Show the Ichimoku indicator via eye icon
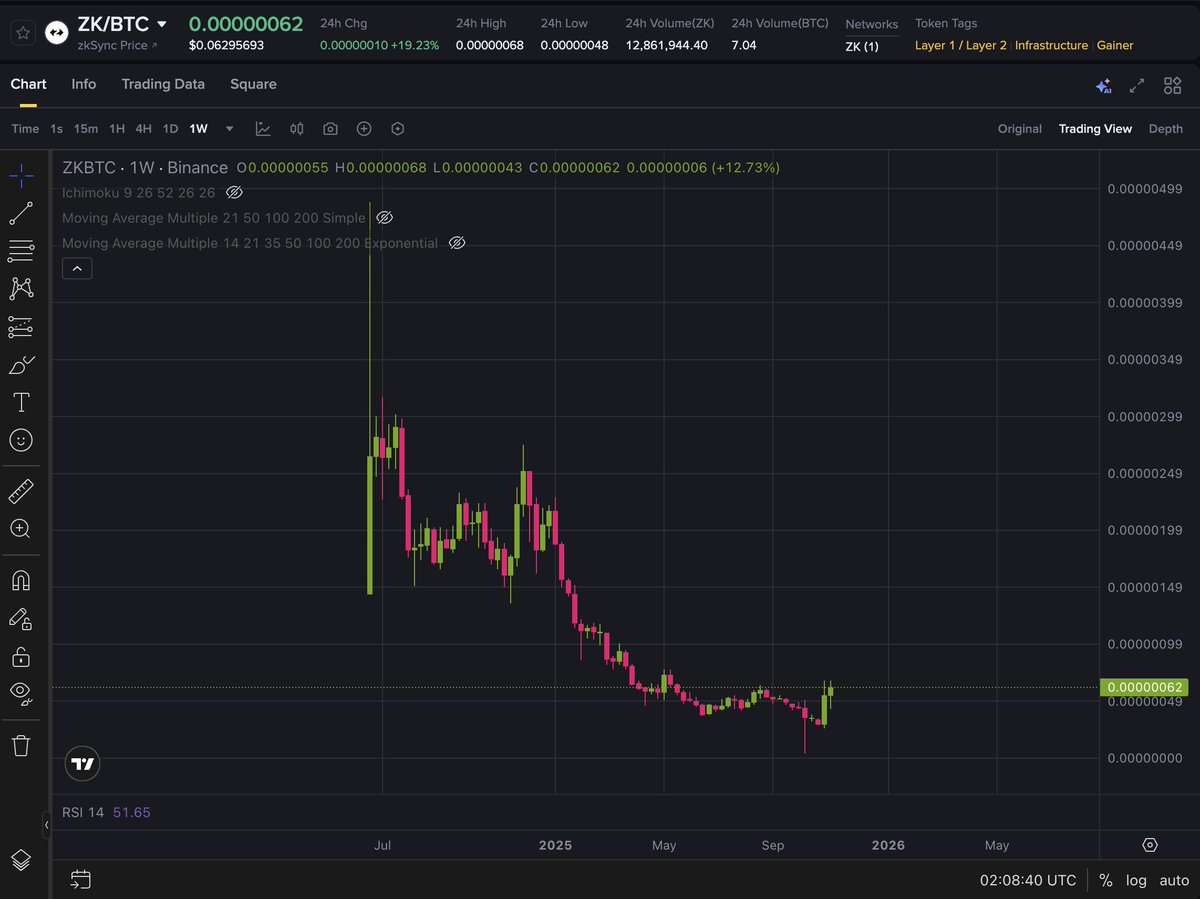 [x=234, y=192]
